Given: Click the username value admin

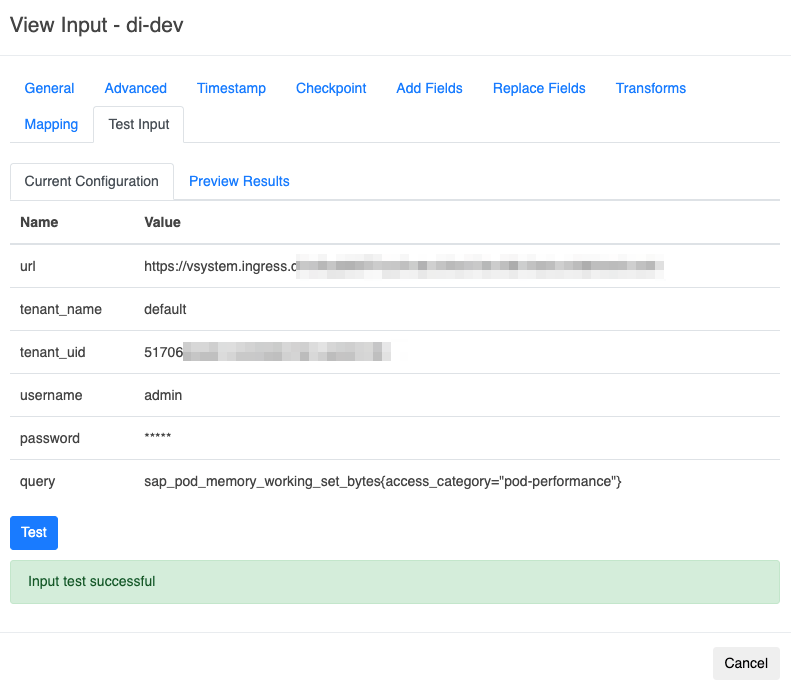Looking at the screenshot, I should coord(163,395).
